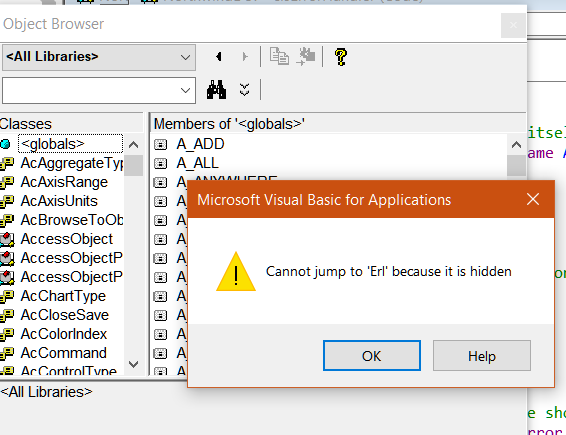The image size is (566, 435).
Task: Click the Show Search Results chevron icon
Action: point(244,90)
